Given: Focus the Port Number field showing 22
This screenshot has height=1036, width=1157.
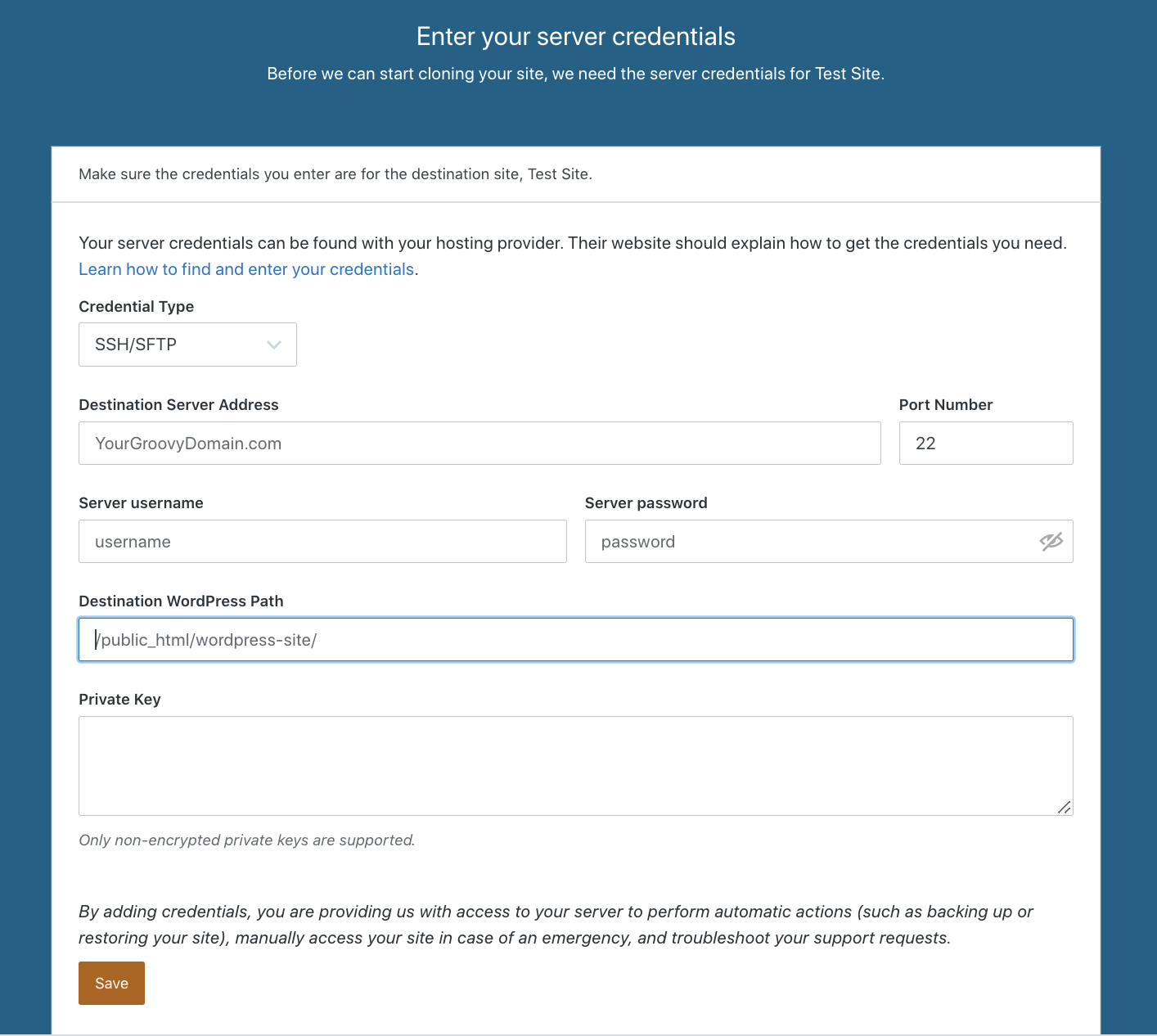Looking at the screenshot, I should (985, 443).
